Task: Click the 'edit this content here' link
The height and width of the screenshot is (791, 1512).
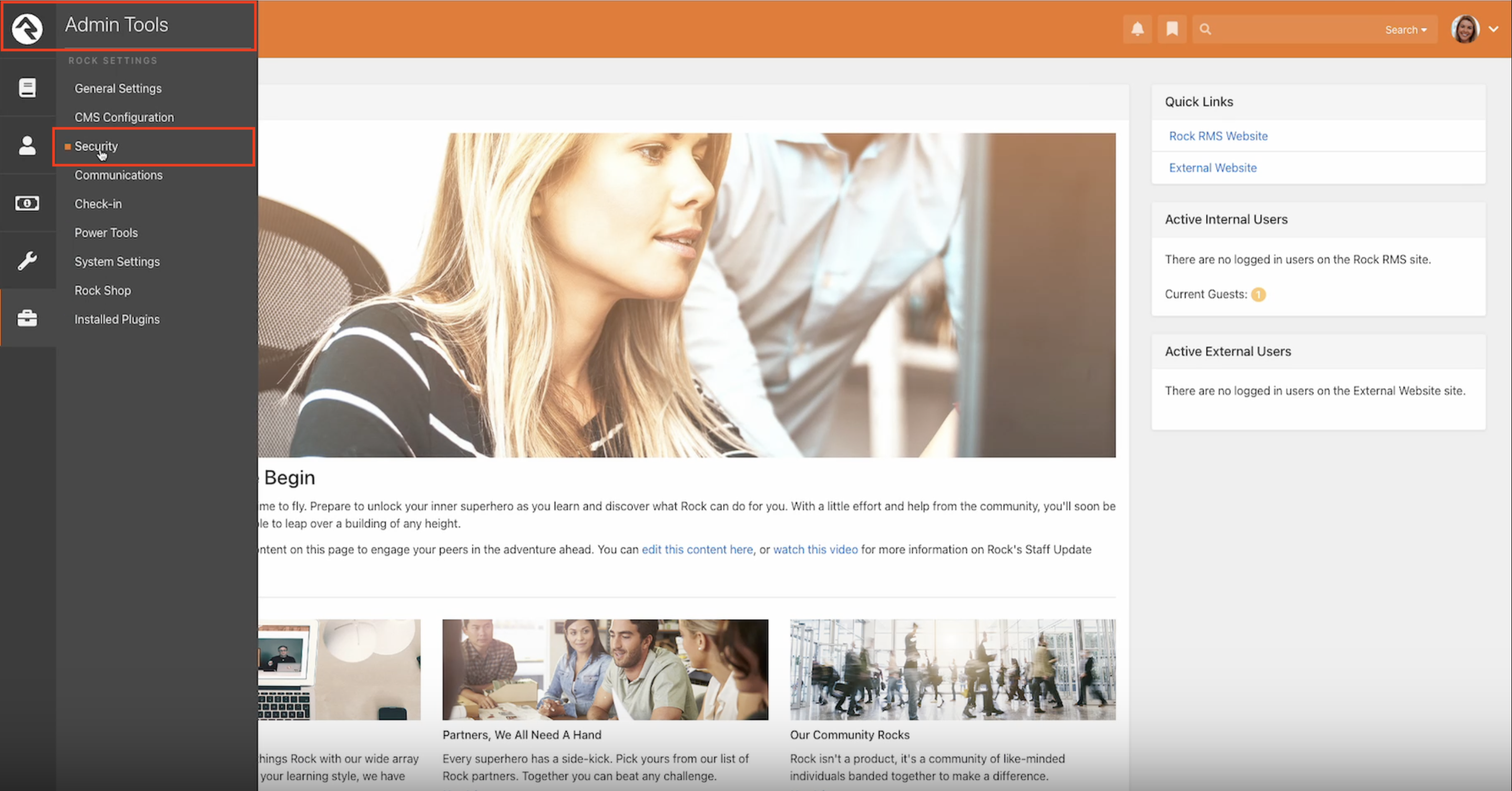Action: click(697, 549)
